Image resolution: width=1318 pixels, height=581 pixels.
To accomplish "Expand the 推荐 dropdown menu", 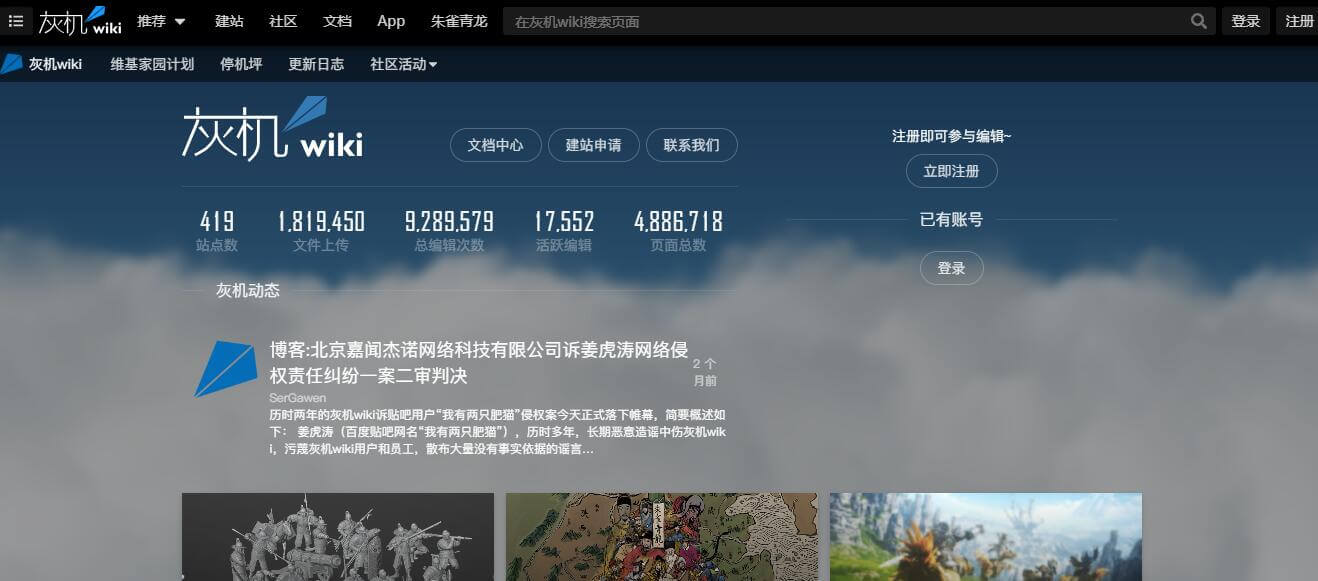I will pyautogui.click(x=159, y=20).
